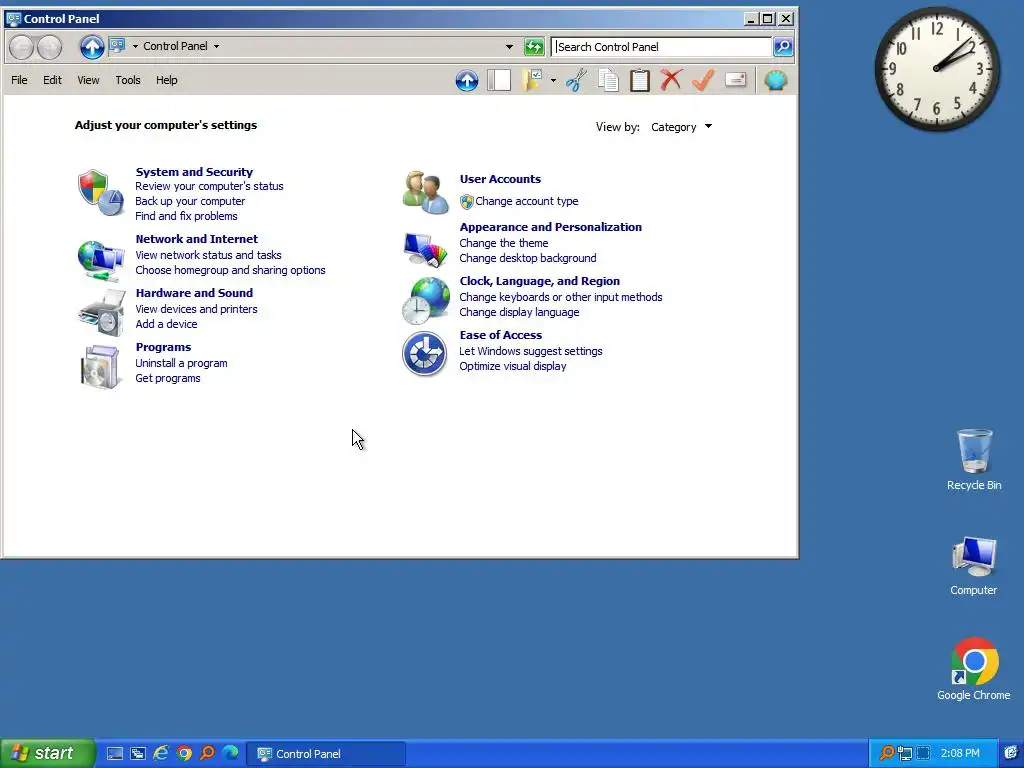Click the User Accounts people icon
The width and height of the screenshot is (1024, 768).
(x=425, y=193)
